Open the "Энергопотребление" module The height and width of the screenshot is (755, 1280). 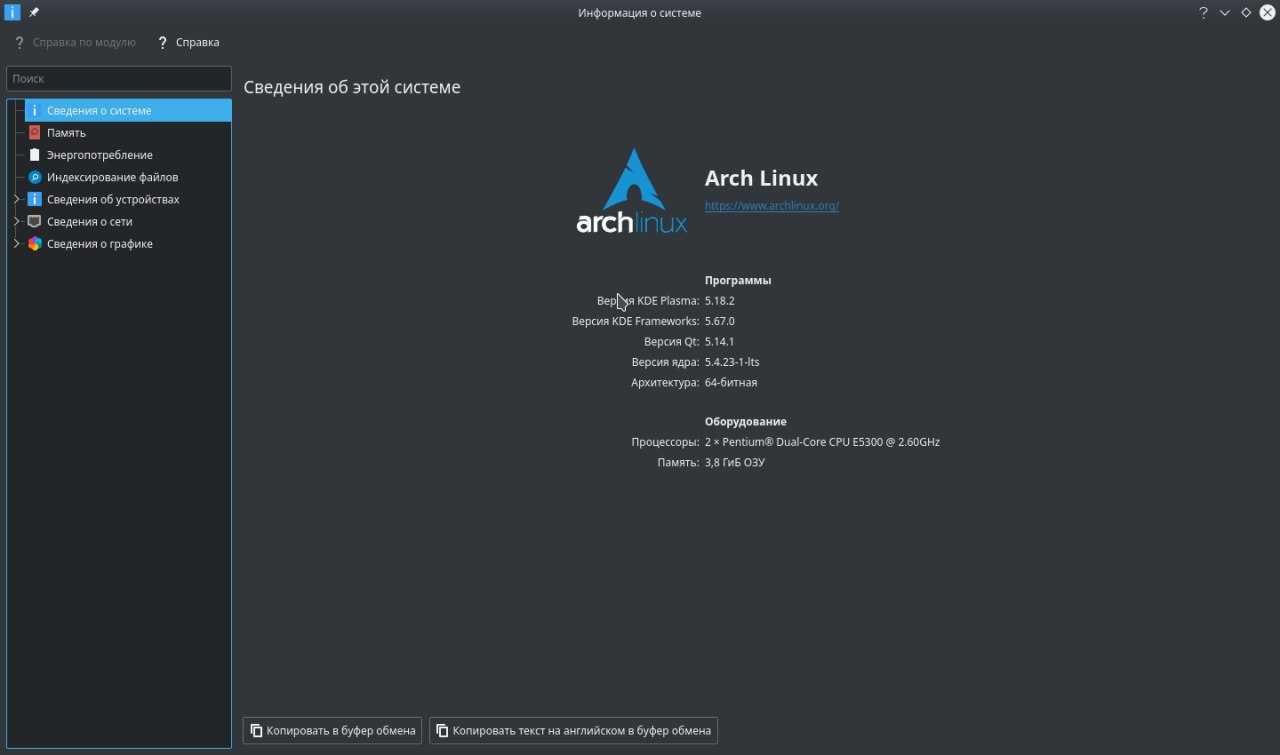coord(128,155)
